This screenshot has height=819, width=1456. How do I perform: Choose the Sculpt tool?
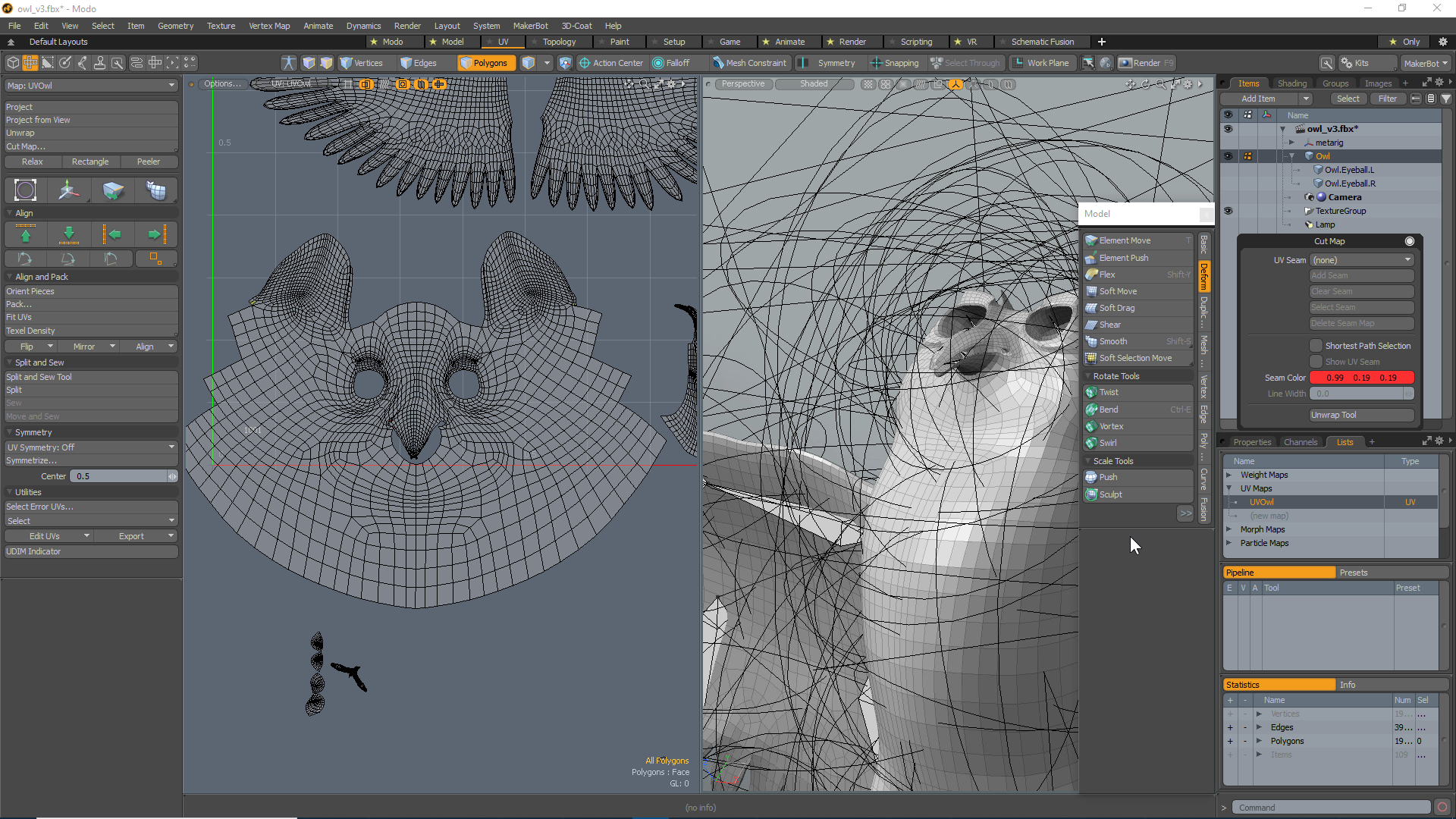[1138, 494]
